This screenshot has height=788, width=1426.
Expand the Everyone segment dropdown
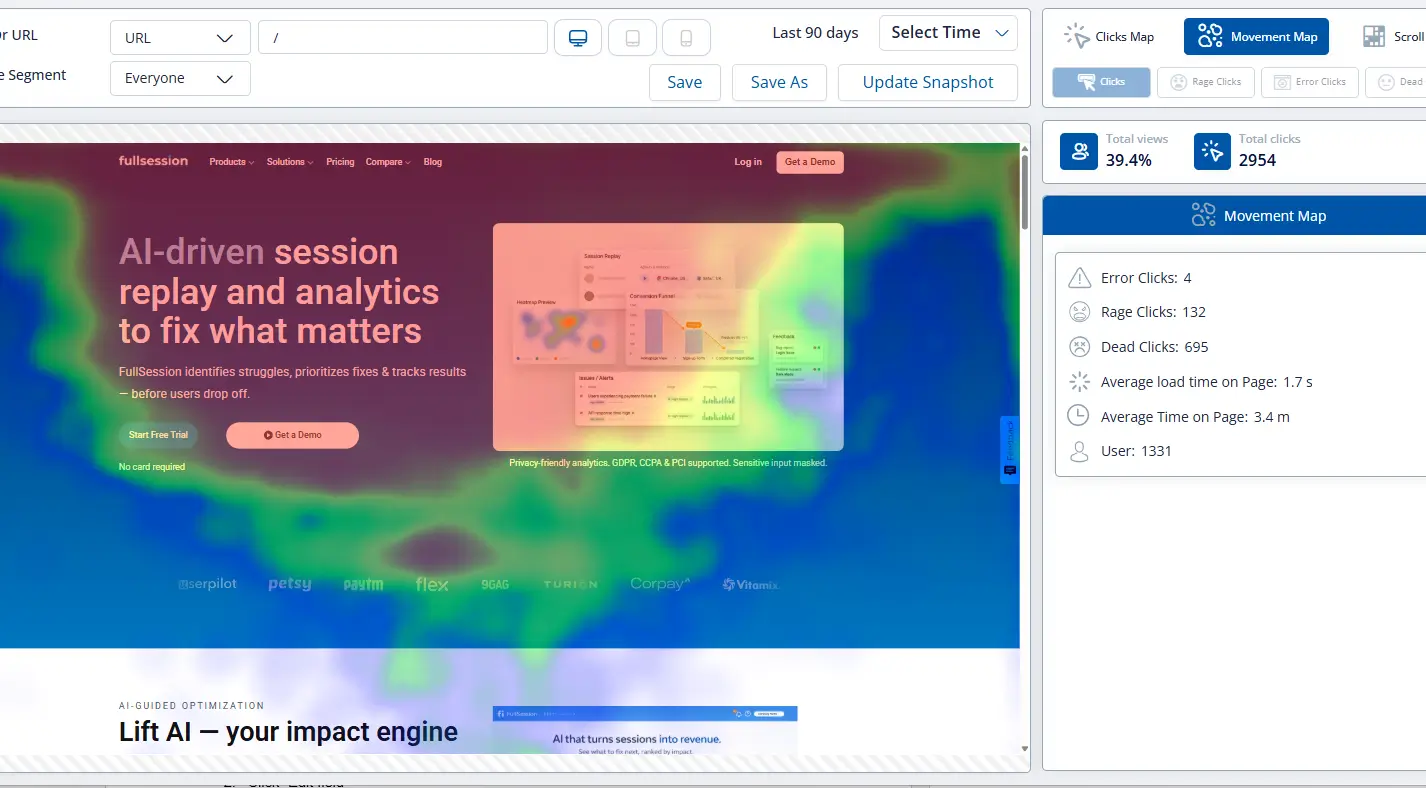pos(180,78)
